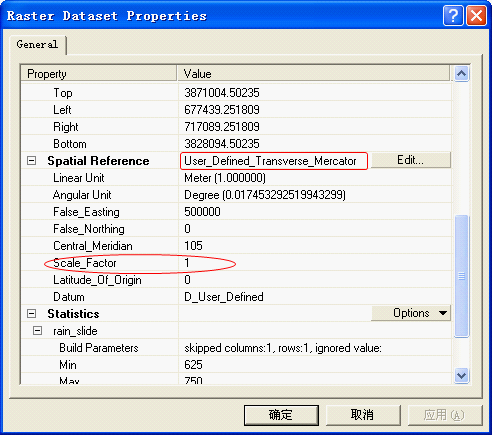Image resolution: width=492 pixels, height=435 pixels.
Task: Click the vertical scrollbar thumb
Action: [462, 276]
